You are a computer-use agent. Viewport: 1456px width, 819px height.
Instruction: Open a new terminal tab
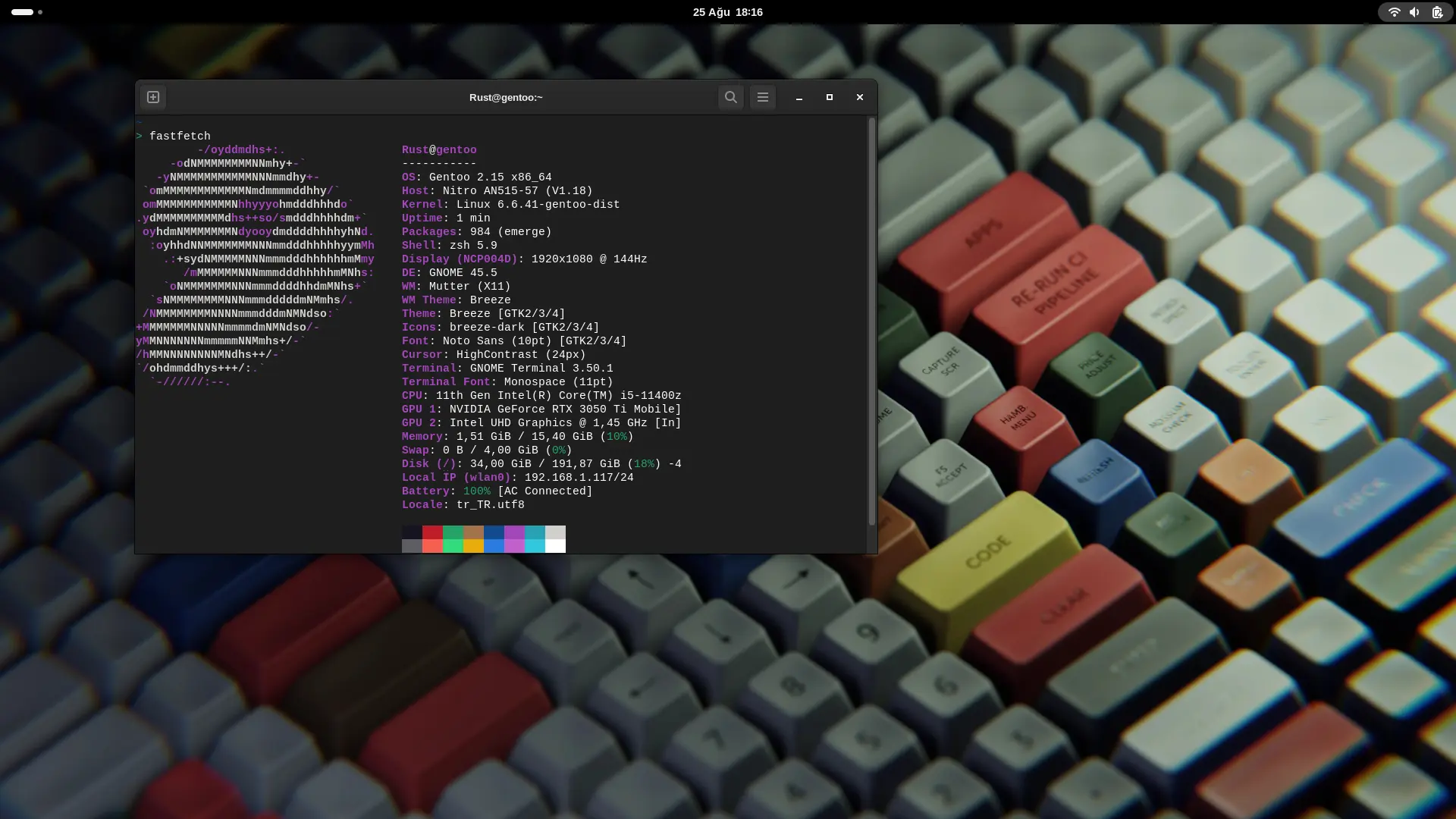click(x=153, y=97)
